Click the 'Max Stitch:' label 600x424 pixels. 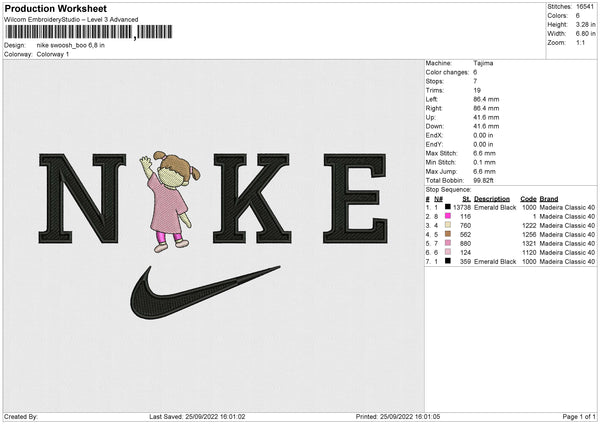coord(441,153)
